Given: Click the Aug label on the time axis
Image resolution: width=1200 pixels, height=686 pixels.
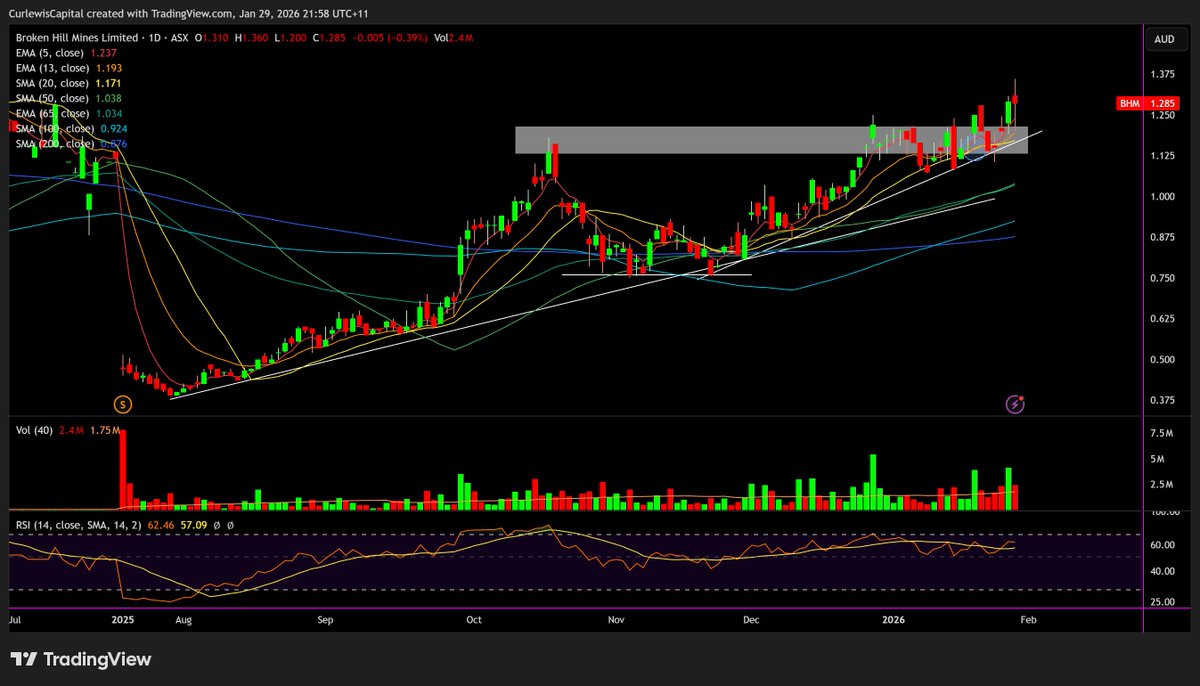Looking at the screenshot, I should (183, 620).
